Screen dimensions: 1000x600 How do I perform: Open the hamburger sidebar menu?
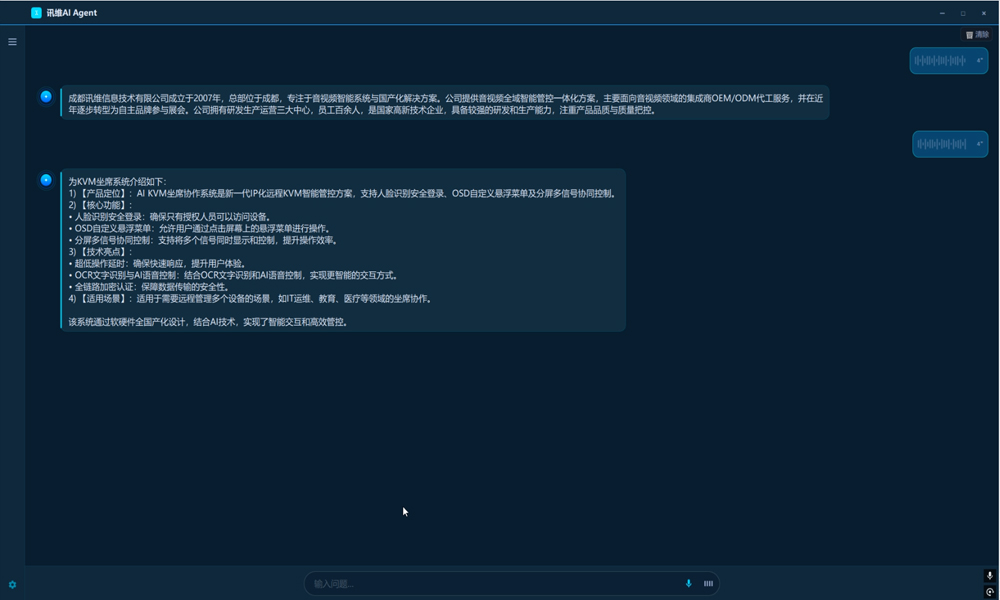(x=12, y=42)
